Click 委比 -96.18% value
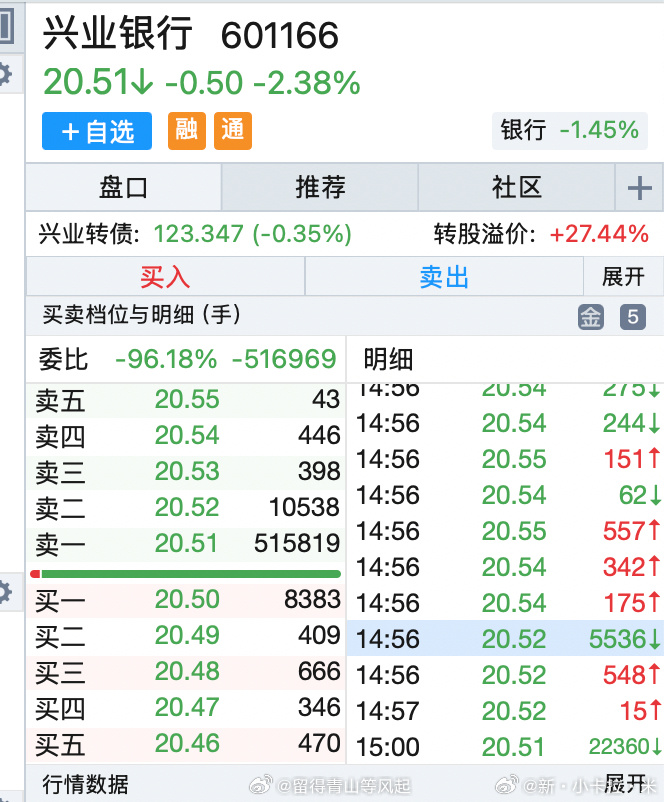664x802 pixels. coord(166,359)
